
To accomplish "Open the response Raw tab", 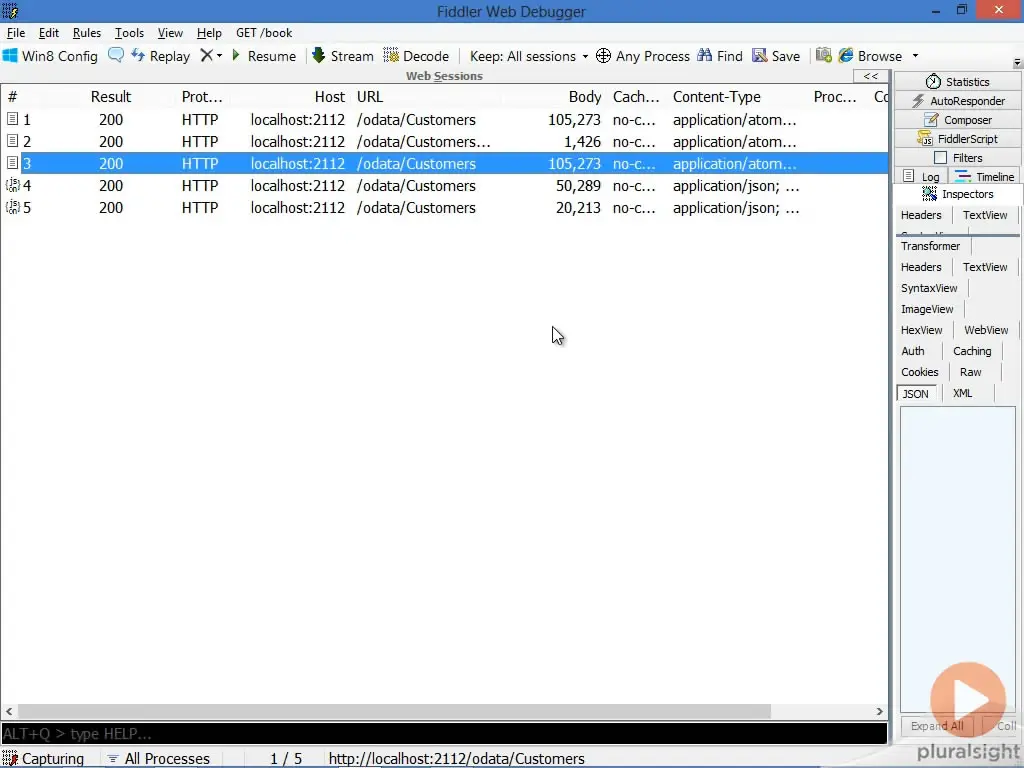I will pyautogui.click(x=970, y=372).
